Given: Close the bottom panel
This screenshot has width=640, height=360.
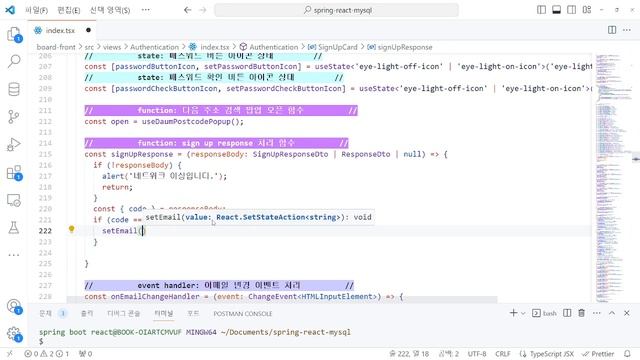Looking at the screenshot, I should click(x=627, y=313).
